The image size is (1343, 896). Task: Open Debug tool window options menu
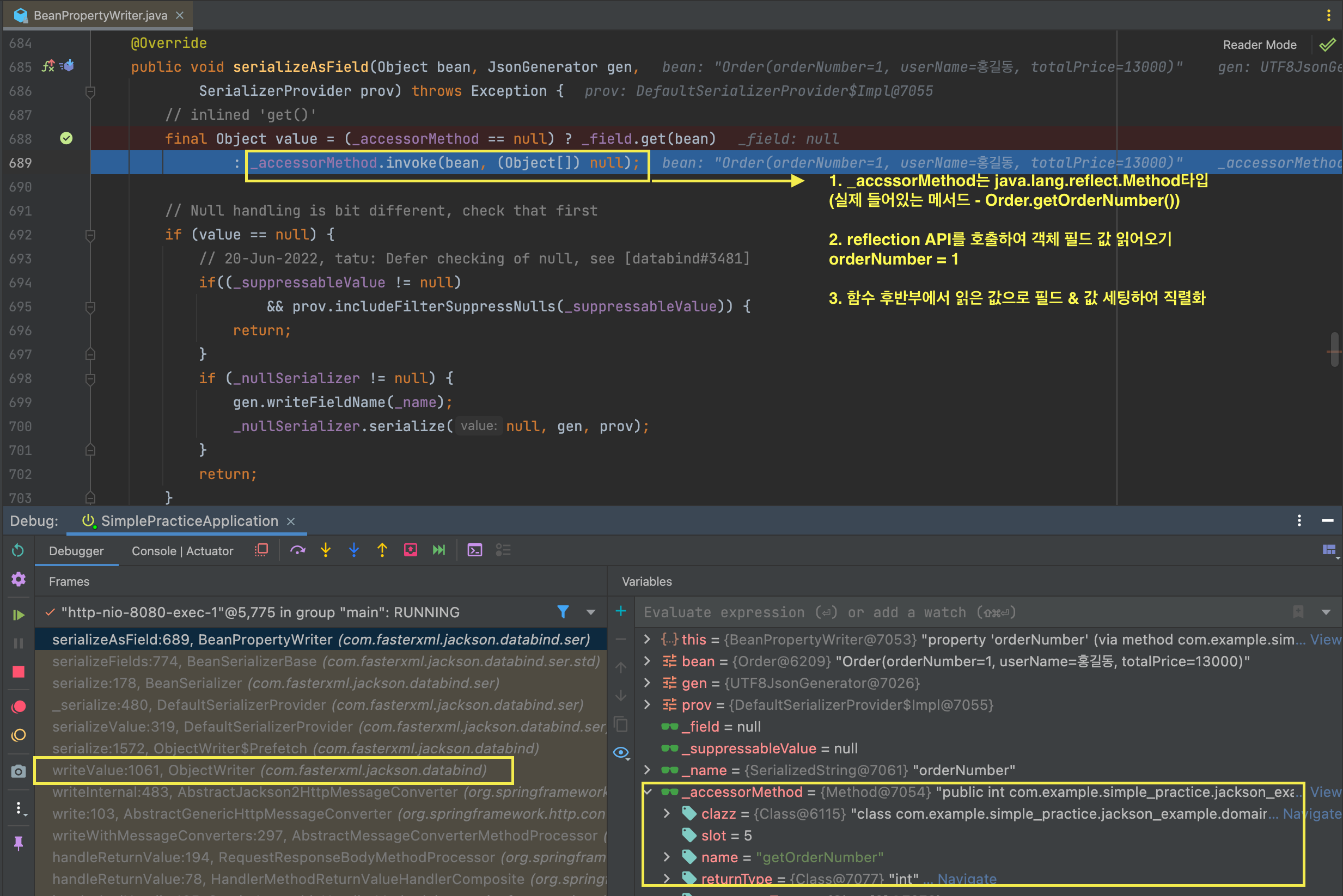click(1299, 520)
